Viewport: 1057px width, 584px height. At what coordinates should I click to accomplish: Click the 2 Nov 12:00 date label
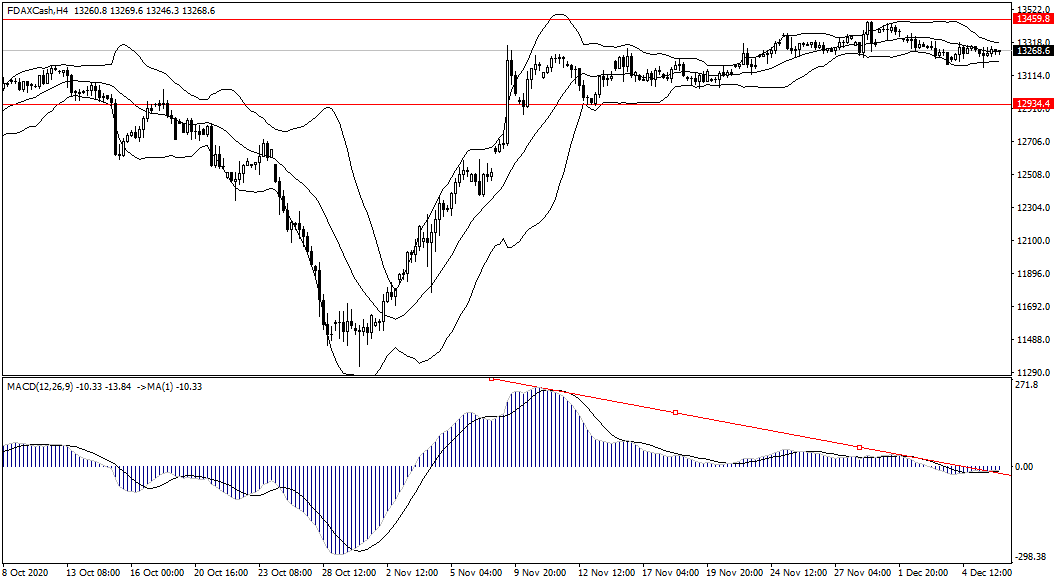410,574
